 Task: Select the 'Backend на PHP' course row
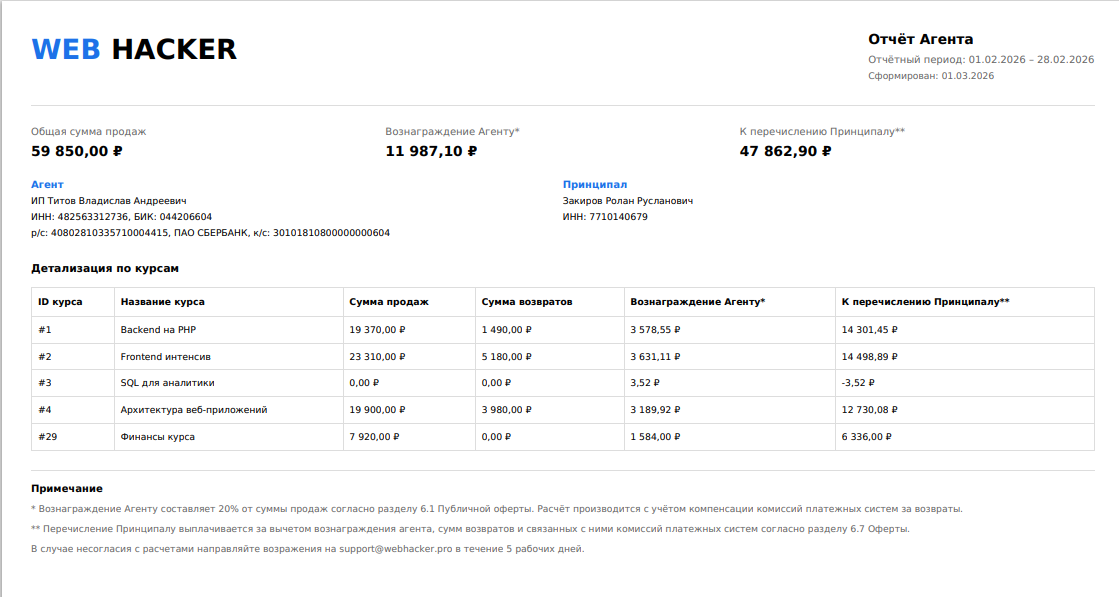pyautogui.click(x=155, y=329)
